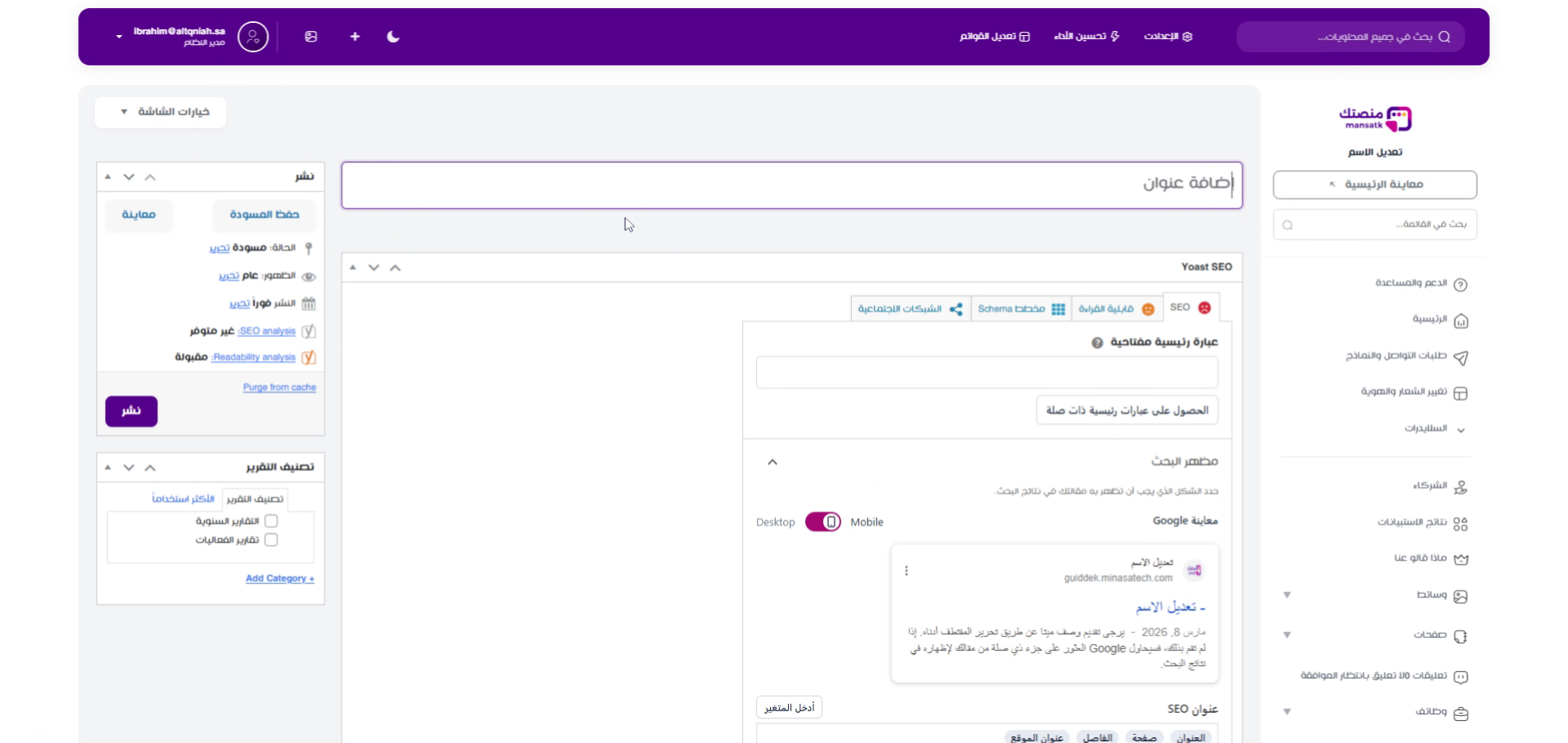
Task: Click the نشر publish button
Action: 131,411
